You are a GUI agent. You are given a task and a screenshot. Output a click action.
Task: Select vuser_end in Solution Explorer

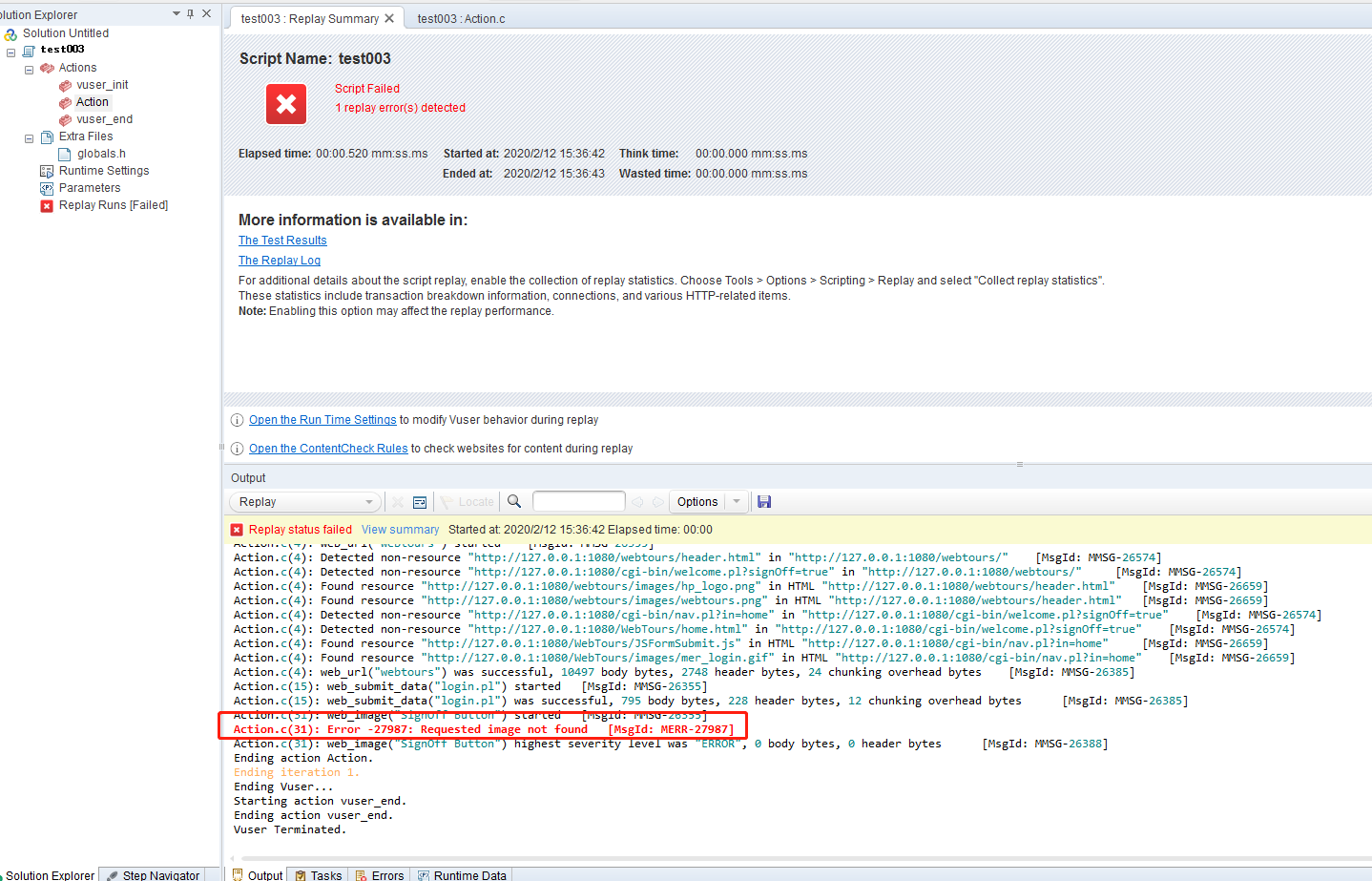(x=104, y=119)
